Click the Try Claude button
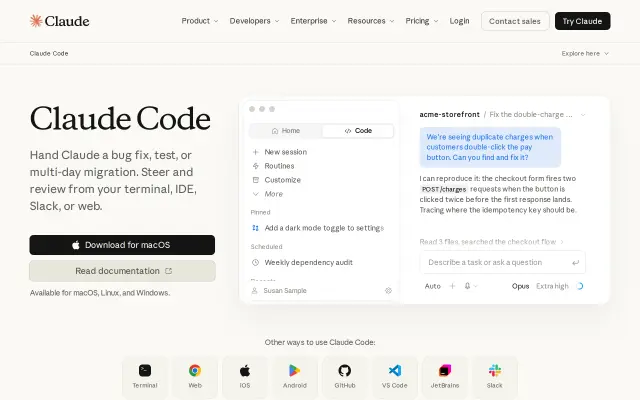The width and height of the screenshot is (640, 400). tap(582, 21)
